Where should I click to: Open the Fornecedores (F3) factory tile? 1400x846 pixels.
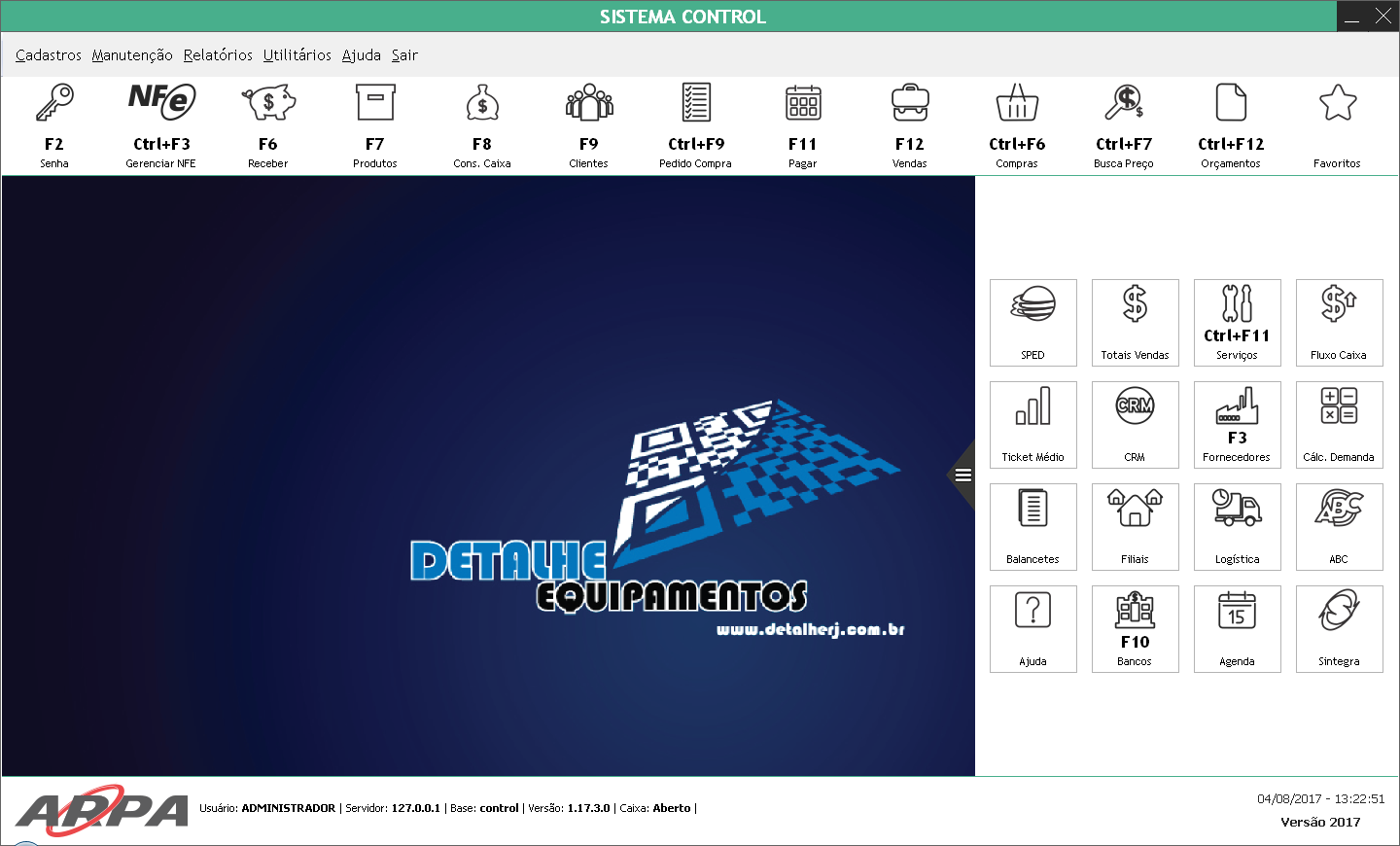point(1238,425)
